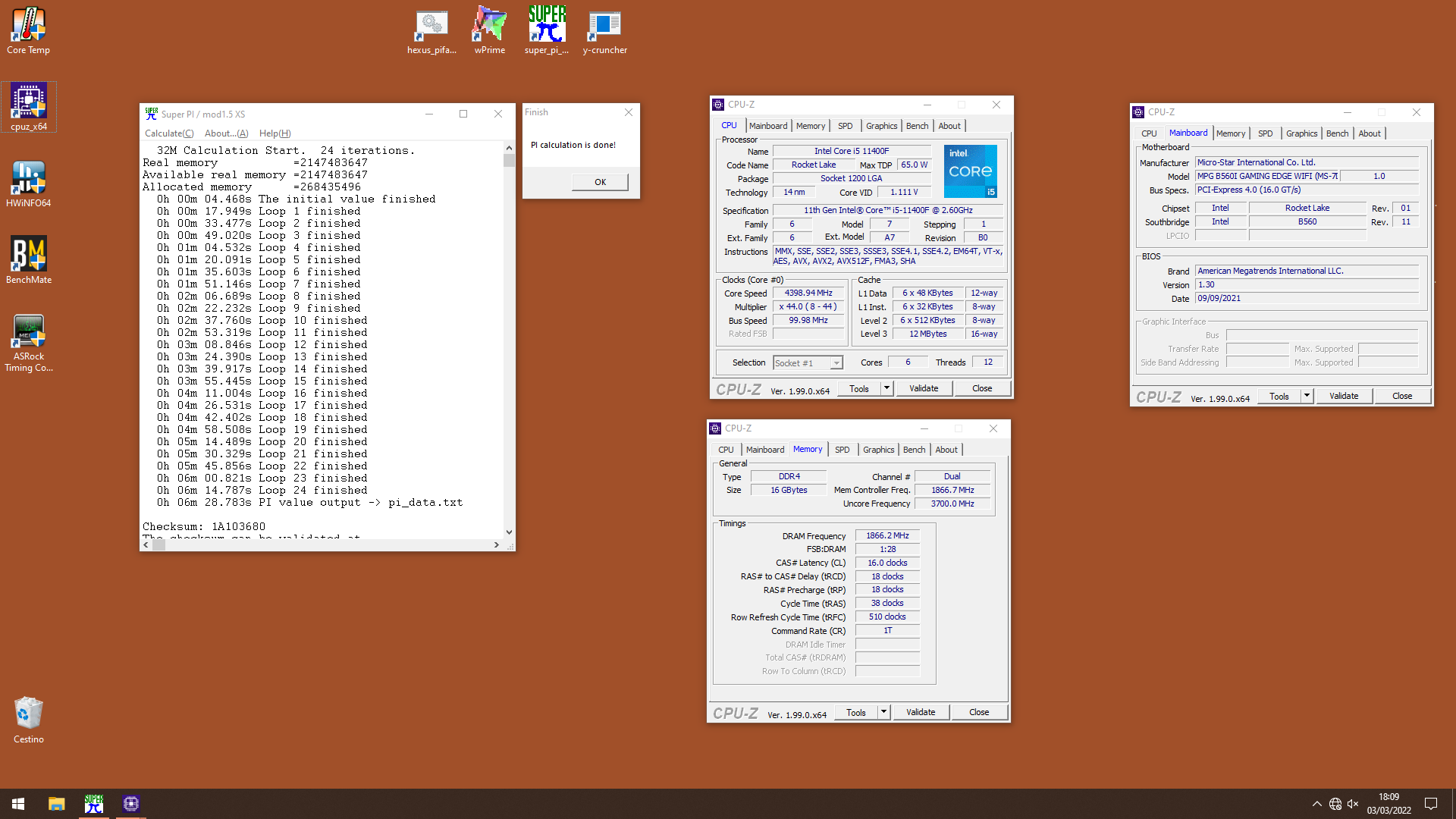The height and width of the screenshot is (819, 1456).
Task: Click Close button in the Memory CPU-Z window
Action: [979, 712]
